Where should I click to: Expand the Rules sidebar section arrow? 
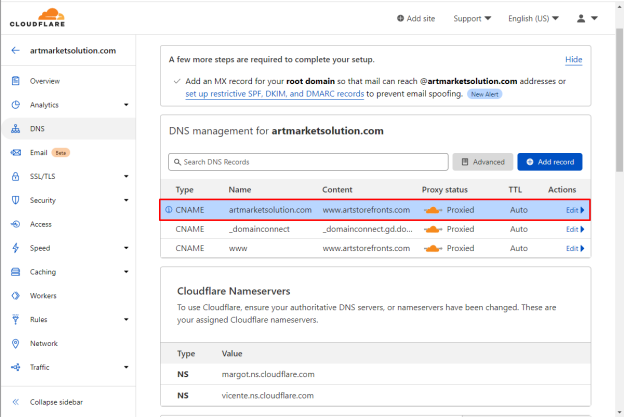pyautogui.click(x=126, y=319)
